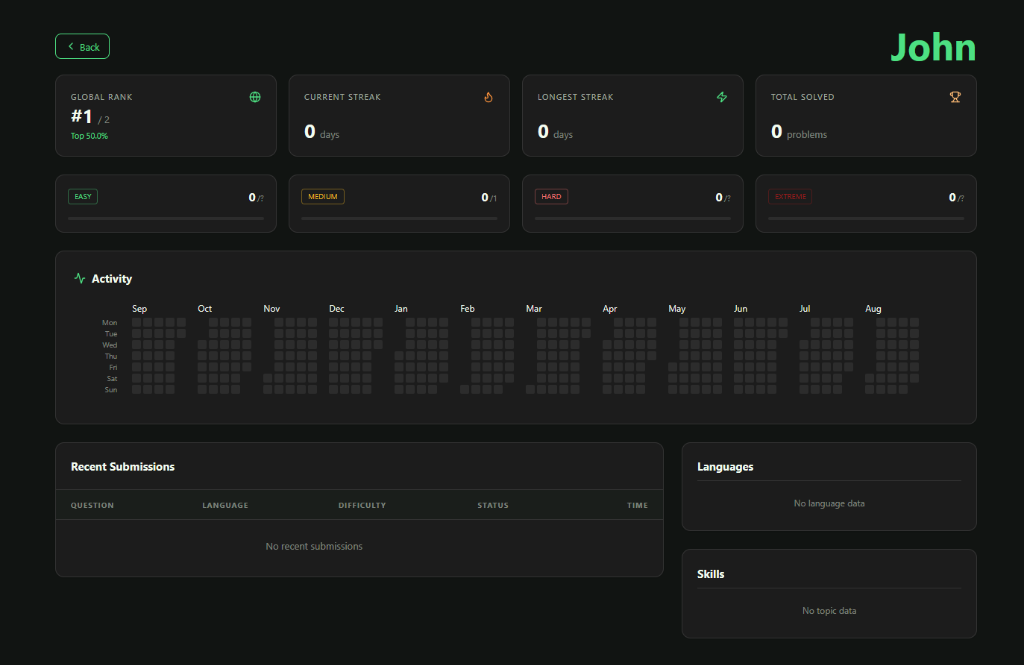Image resolution: width=1024 pixels, height=665 pixels.
Task: Click the Sun weekday label in Activity
Action: [111, 390]
